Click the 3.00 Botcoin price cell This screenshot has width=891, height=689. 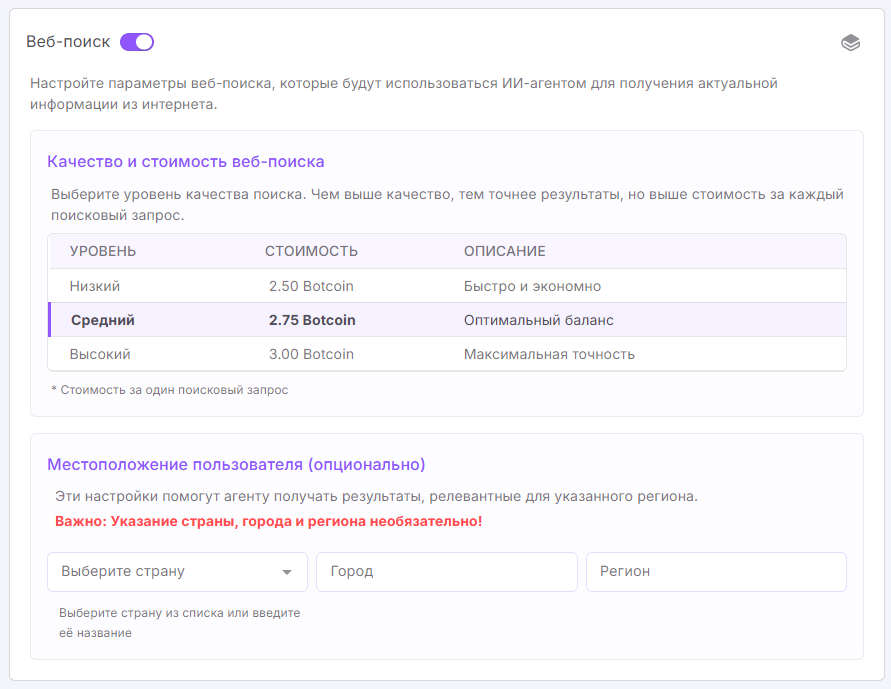[311, 354]
